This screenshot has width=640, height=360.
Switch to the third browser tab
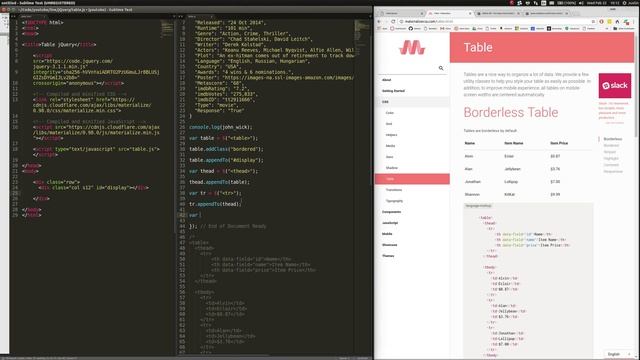497,13
